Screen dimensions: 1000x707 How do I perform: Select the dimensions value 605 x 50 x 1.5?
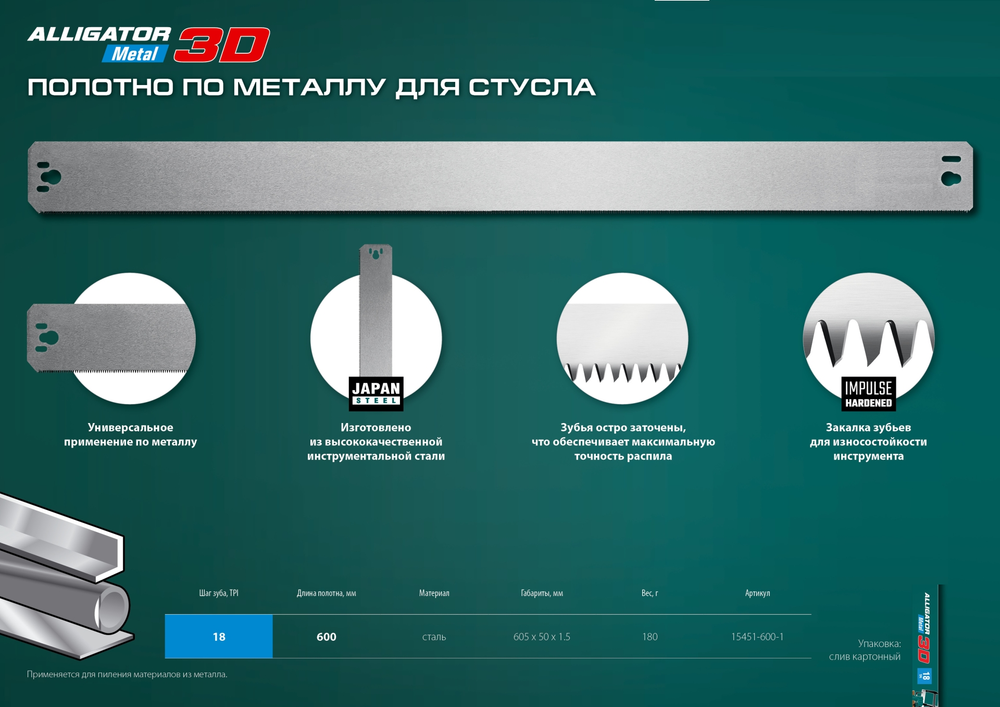pos(542,637)
